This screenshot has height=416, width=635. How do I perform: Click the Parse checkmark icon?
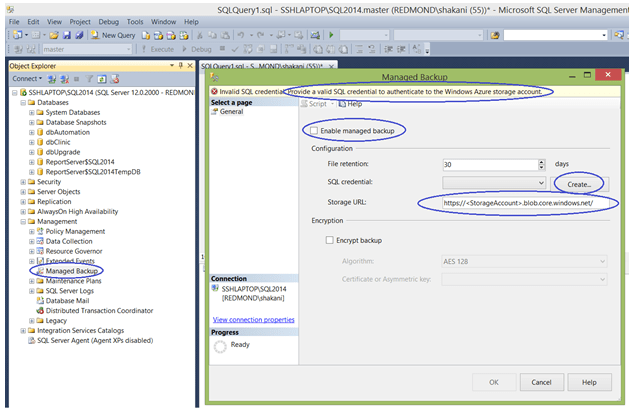[x=235, y=49]
